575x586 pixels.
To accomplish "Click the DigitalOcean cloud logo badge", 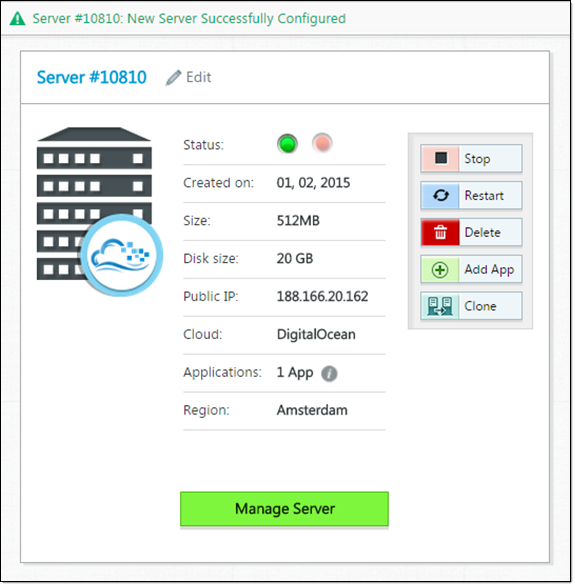I will [122, 256].
